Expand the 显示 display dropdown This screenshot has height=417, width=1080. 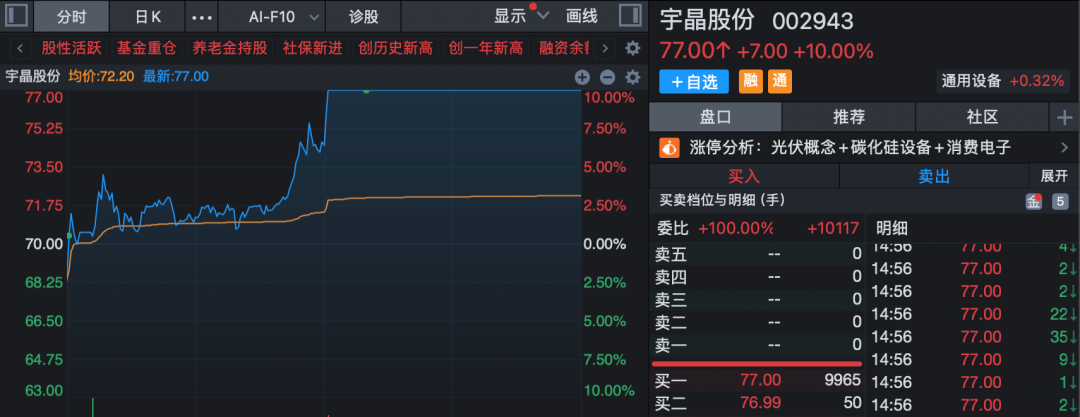tap(522, 16)
